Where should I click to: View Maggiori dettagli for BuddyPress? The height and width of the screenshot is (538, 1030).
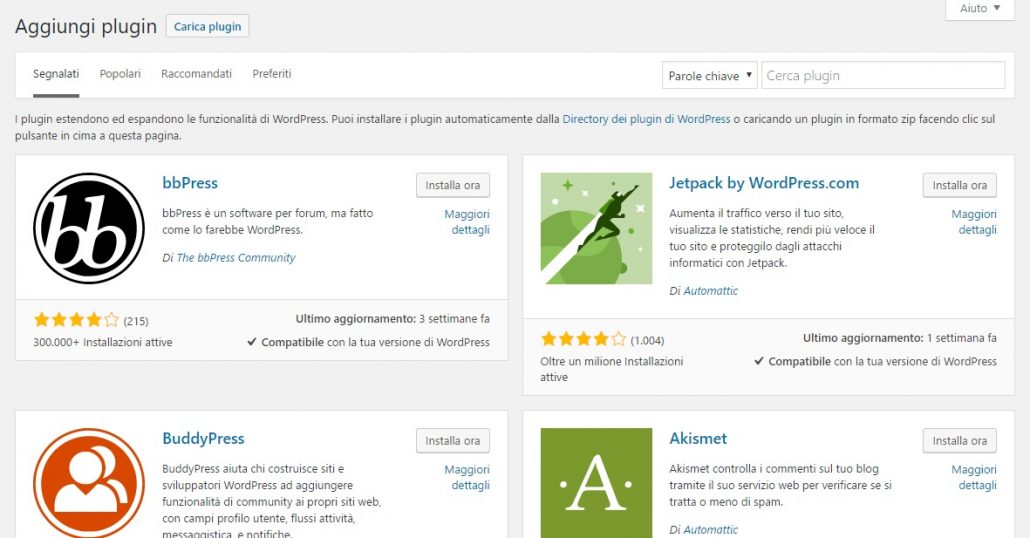click(x=467, y=478)
